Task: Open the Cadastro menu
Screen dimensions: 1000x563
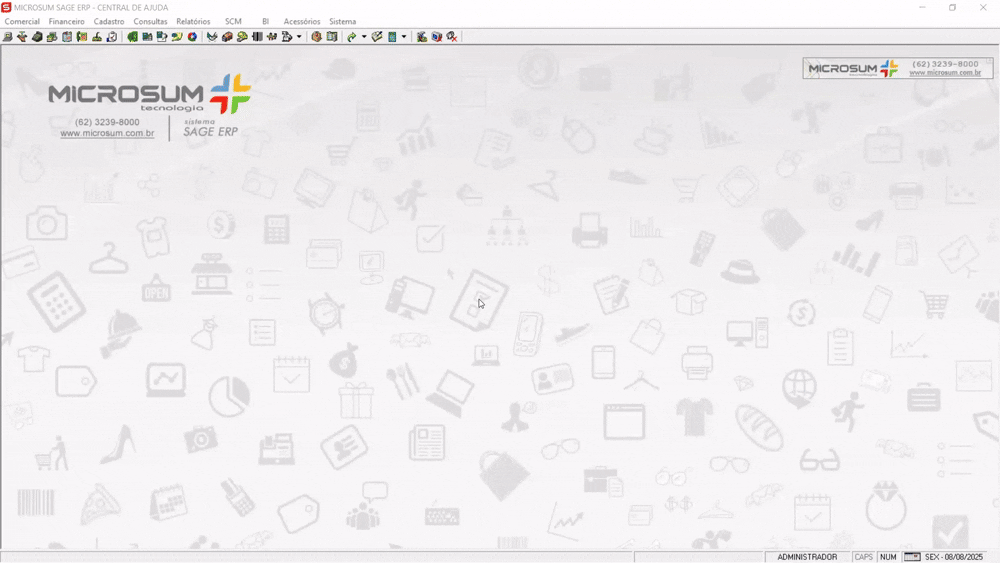Action: (109, 21)
